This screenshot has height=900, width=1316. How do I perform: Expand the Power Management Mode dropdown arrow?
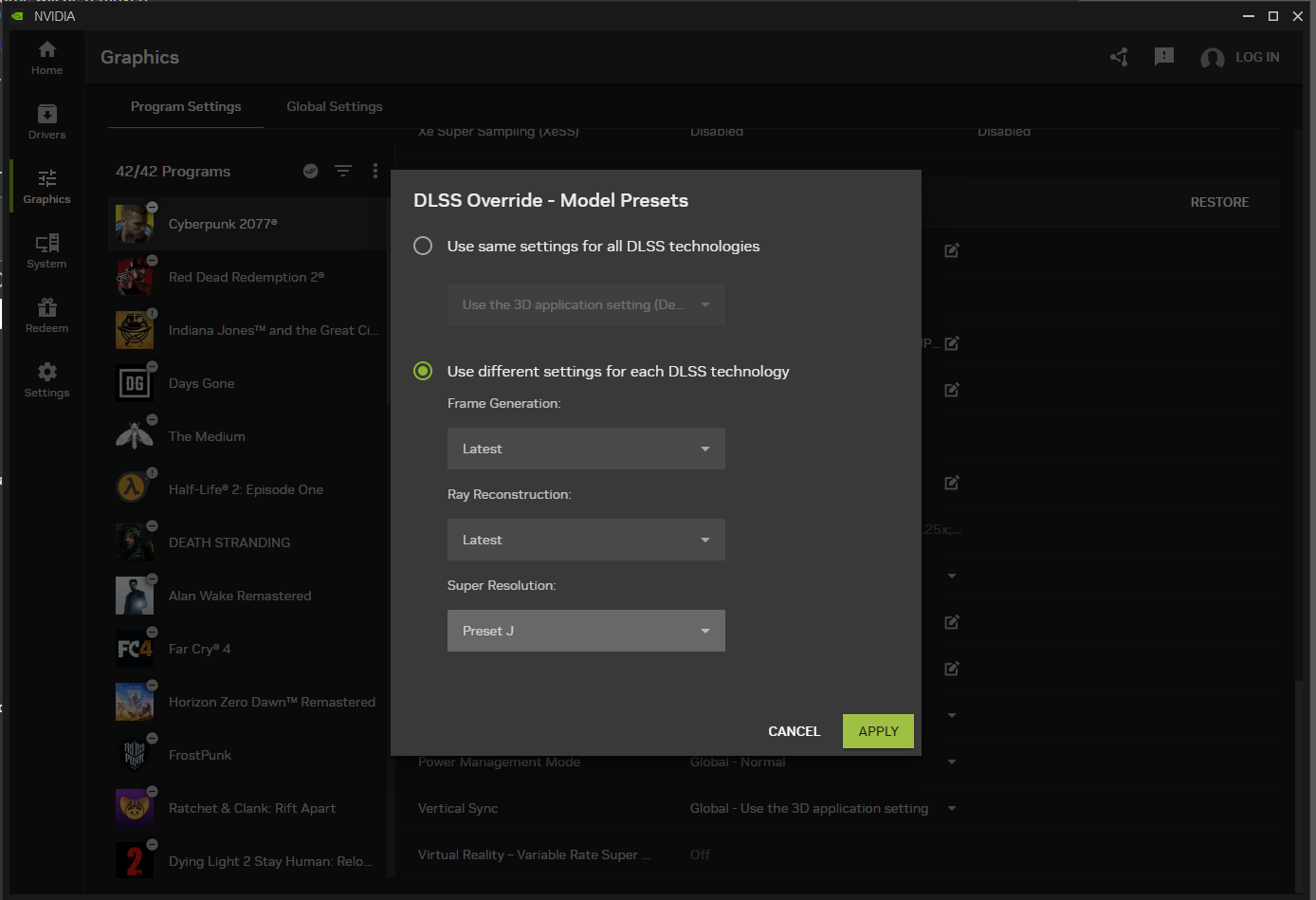[x=952, y=762]
